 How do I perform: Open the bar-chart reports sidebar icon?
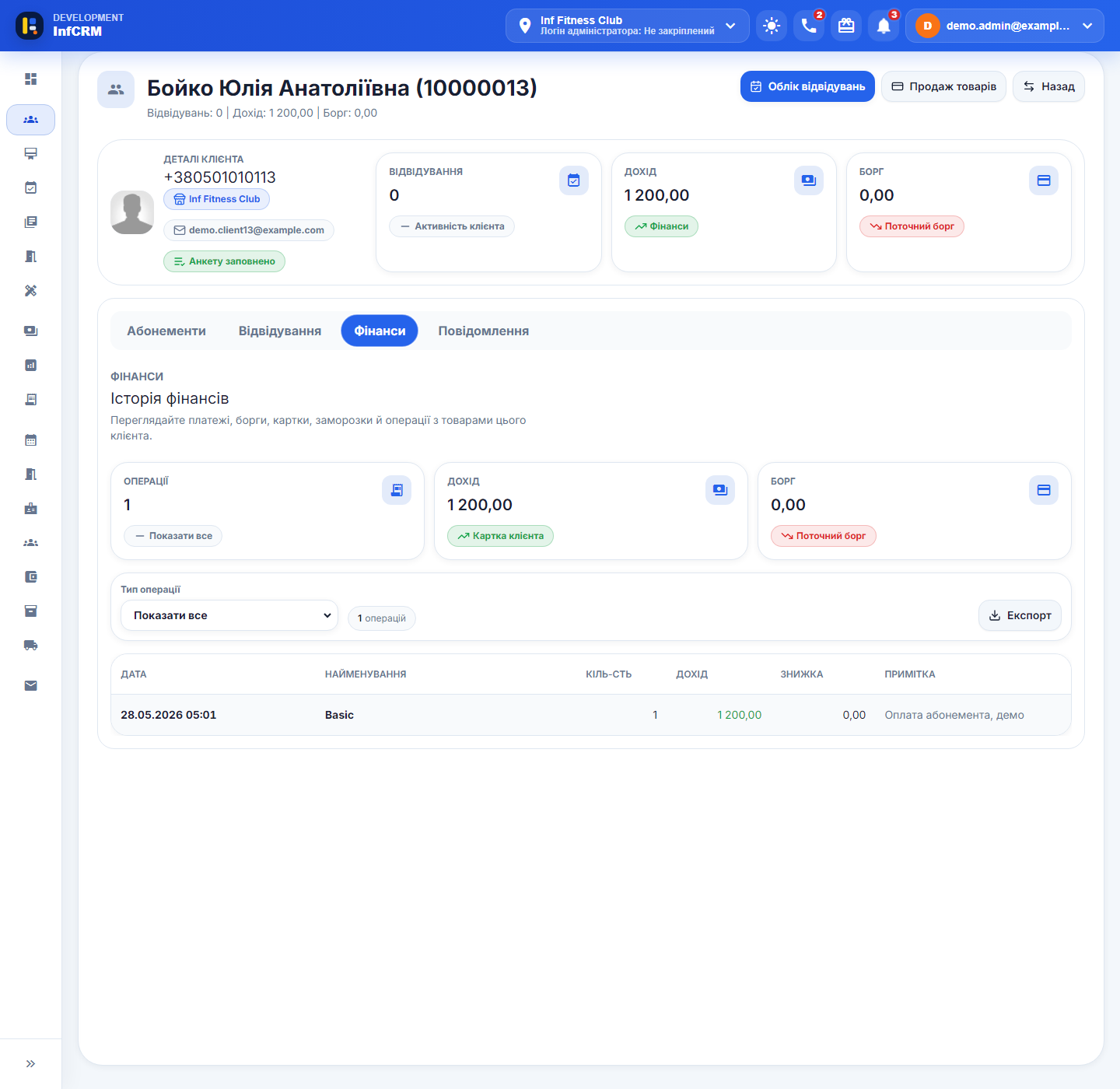pyautogui.click(x=30, y=365)
